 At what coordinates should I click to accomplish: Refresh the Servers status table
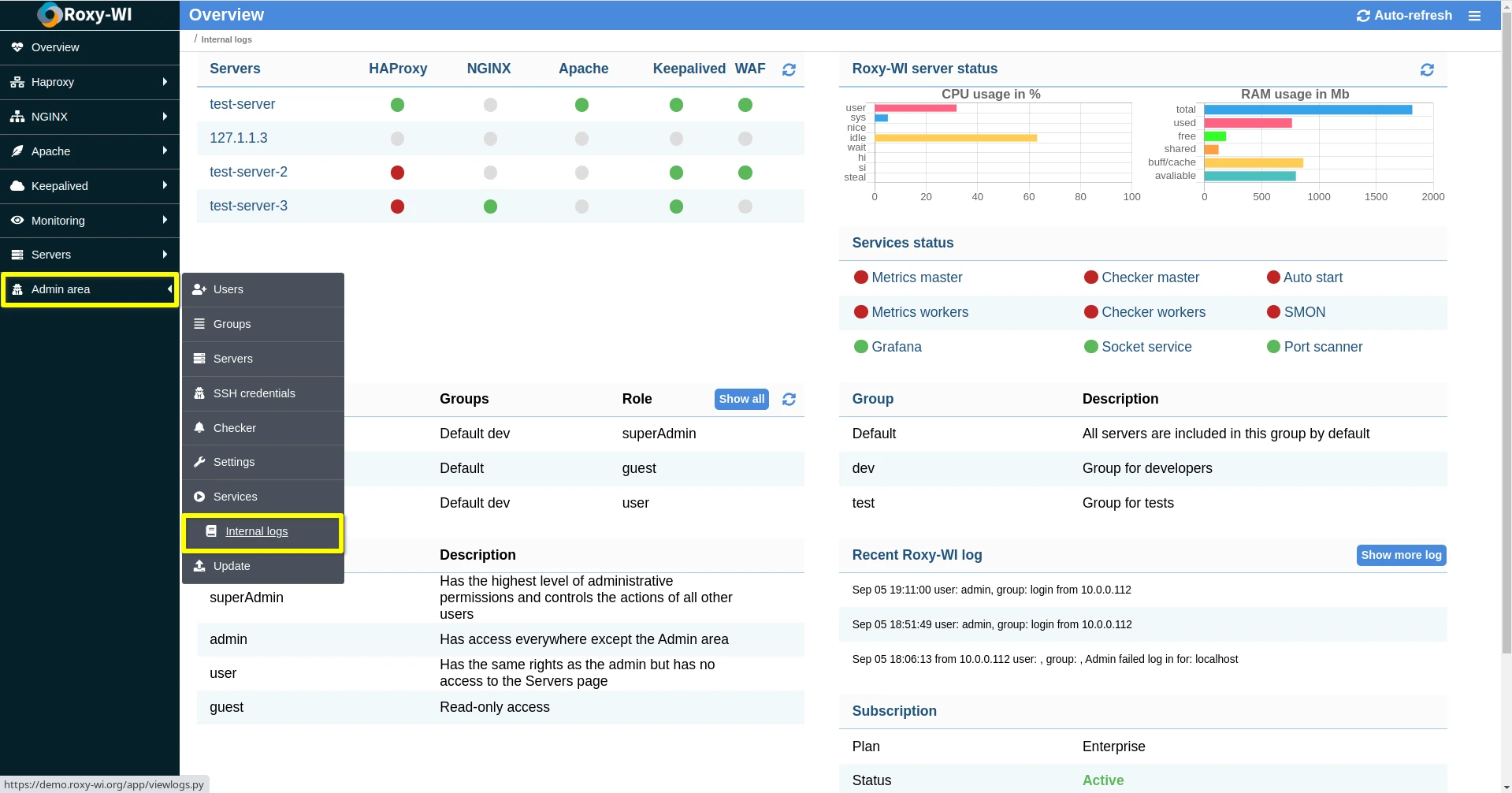[x=789, y=69]
